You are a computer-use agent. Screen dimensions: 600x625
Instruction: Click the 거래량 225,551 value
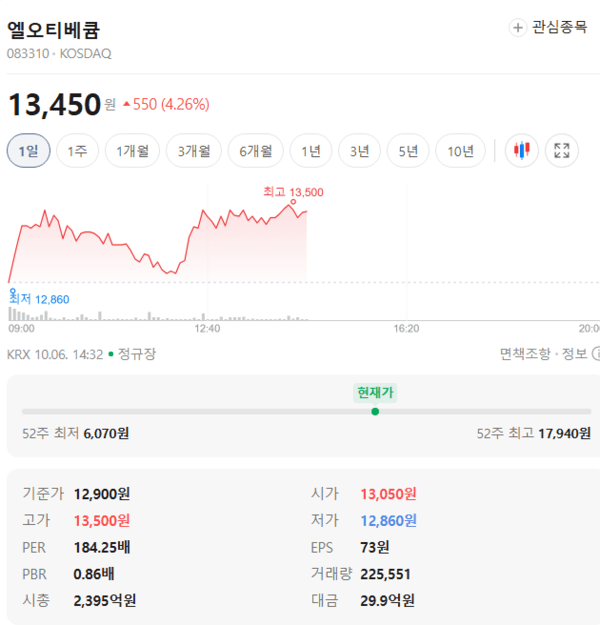pos(386,574)
